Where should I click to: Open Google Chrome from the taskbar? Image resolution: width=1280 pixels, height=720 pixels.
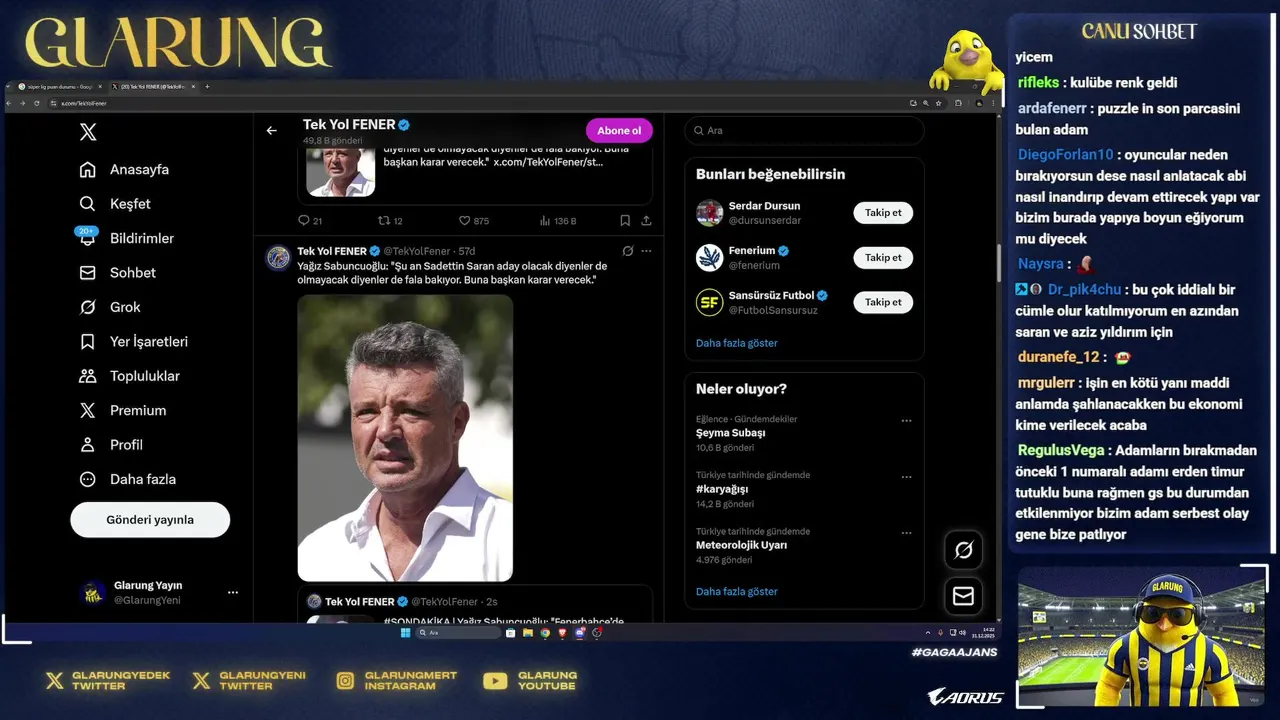point(545,632)
